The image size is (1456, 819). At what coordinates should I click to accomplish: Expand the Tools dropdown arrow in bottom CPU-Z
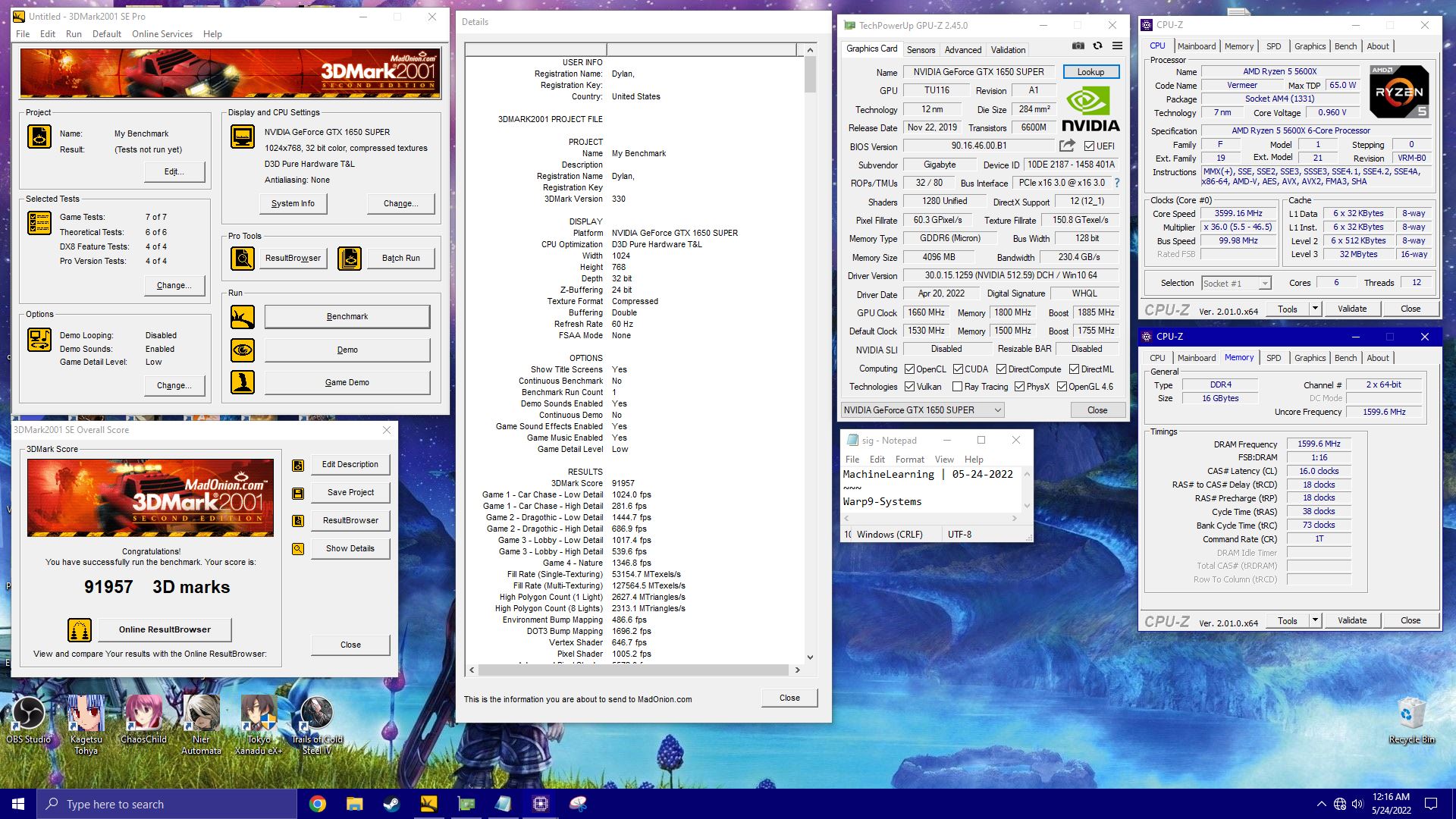coord(1315,620)
